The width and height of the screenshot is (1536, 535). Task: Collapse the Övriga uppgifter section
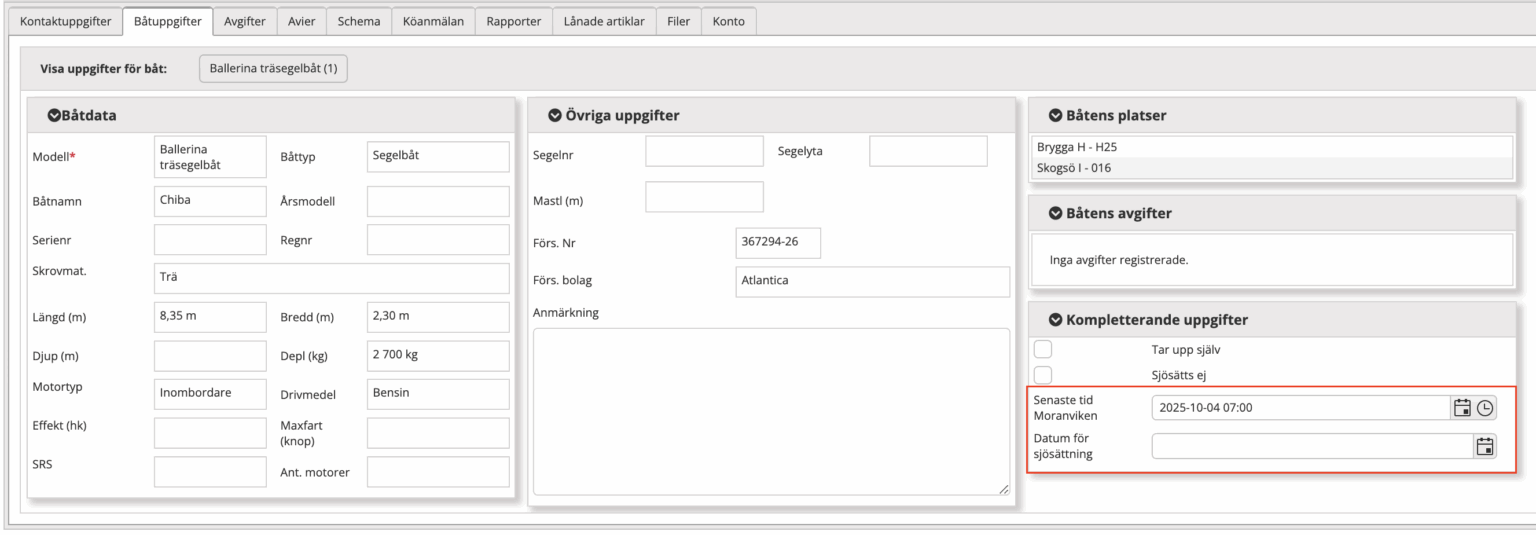point(554,115)
